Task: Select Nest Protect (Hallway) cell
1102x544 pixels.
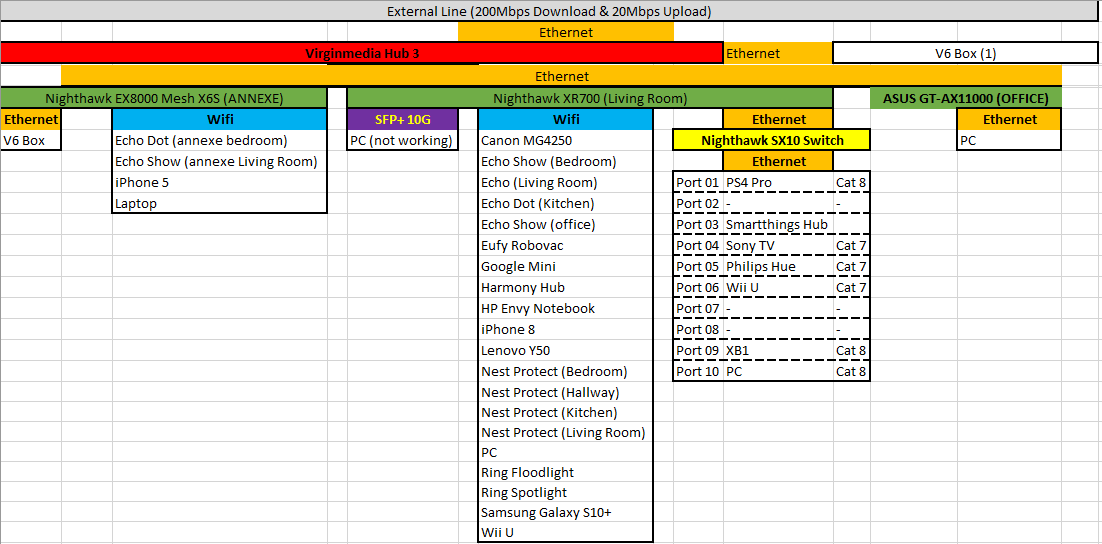Action: [566, 392]
